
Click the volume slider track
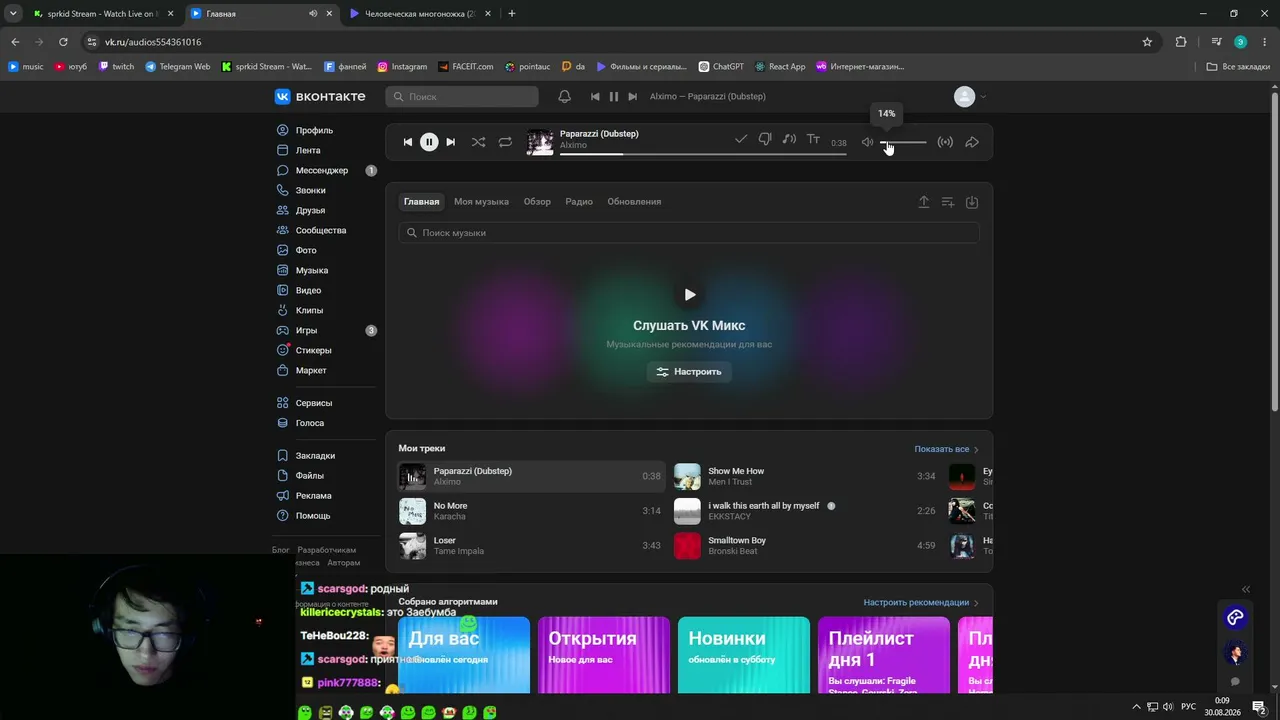(903, 142)
